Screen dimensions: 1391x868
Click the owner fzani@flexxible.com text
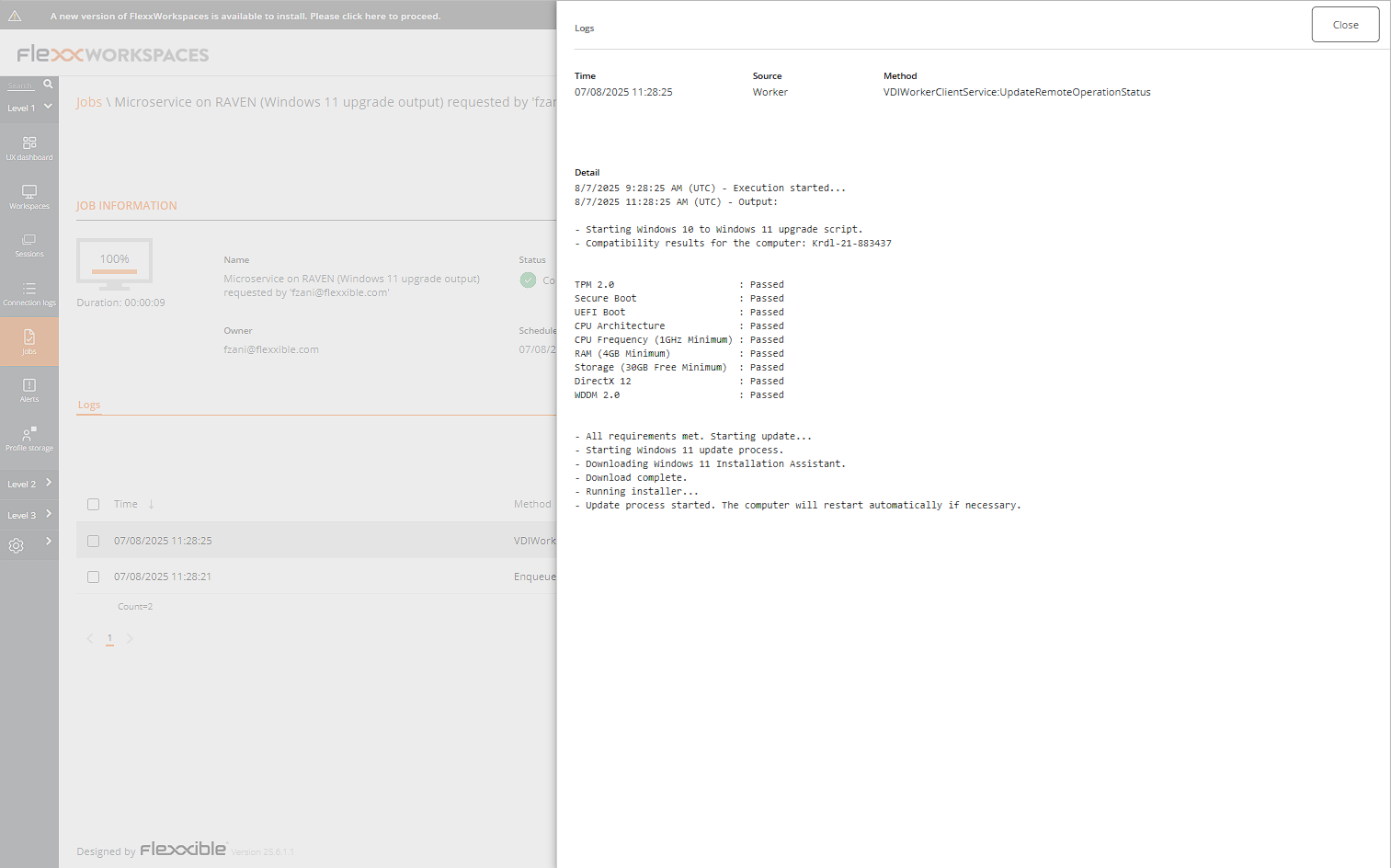pyautogui.click(x=271, y=349)
